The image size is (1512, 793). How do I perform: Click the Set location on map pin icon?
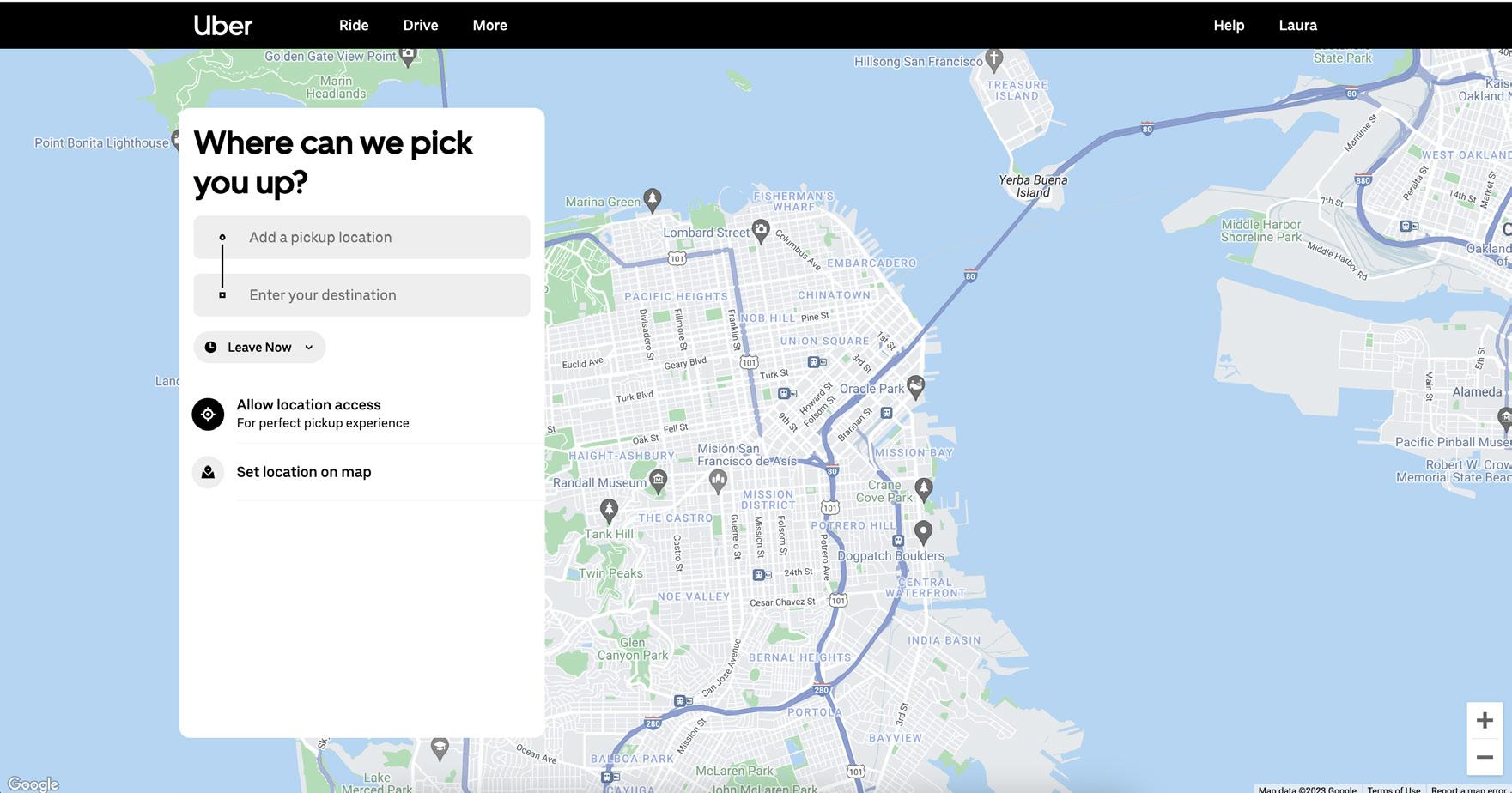[208, 473]
